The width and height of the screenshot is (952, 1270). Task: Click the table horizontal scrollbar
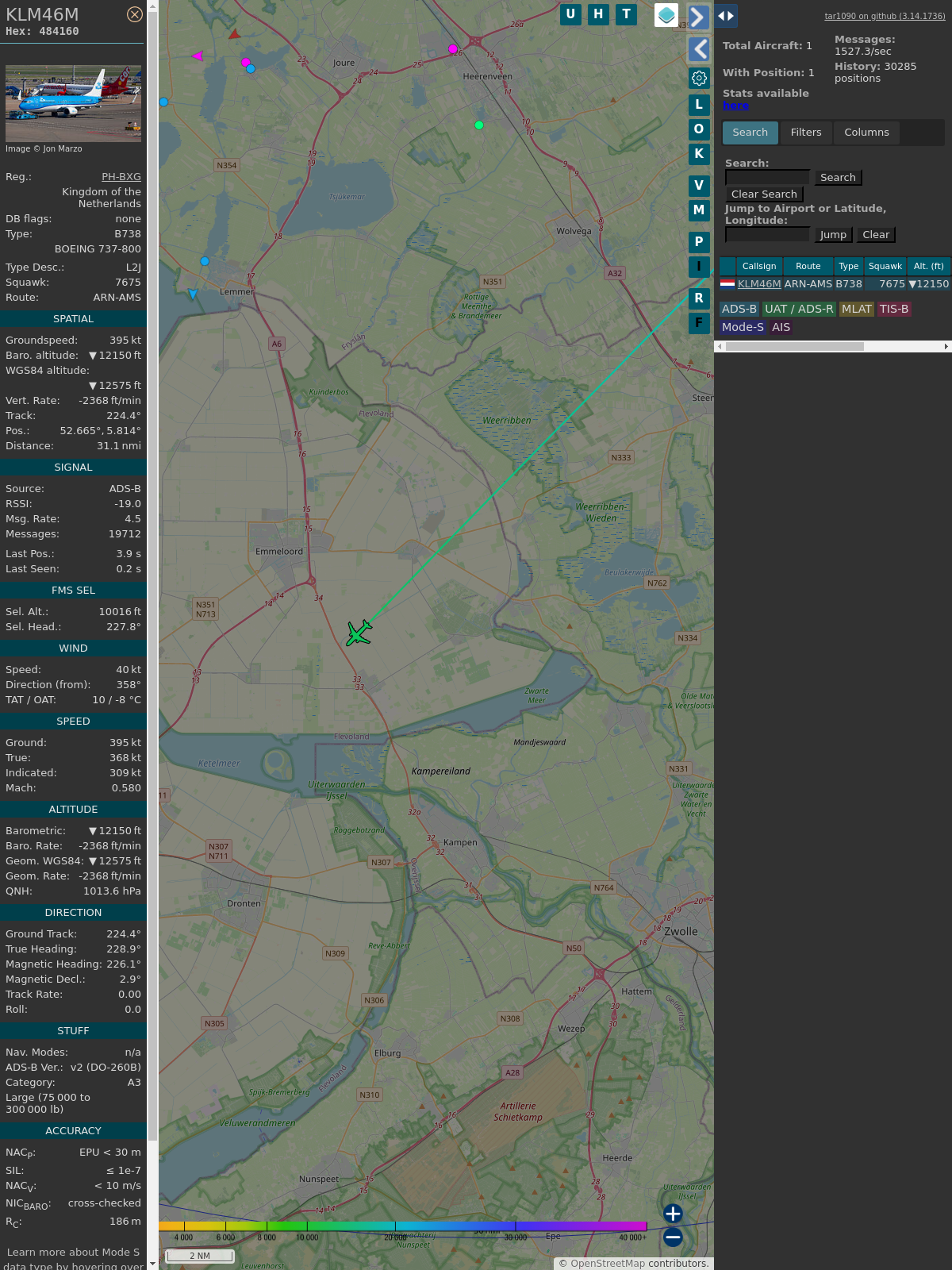pyautogui.click(x=794, y=347)
